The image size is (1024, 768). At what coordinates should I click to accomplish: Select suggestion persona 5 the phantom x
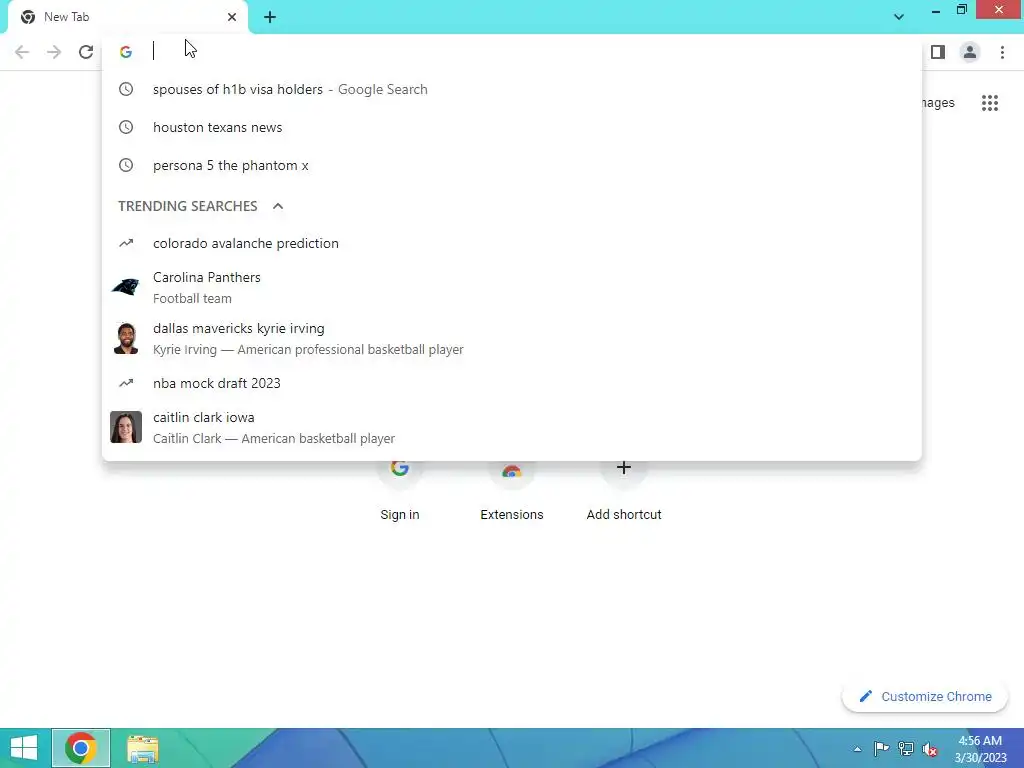click(x=512, y=165)
